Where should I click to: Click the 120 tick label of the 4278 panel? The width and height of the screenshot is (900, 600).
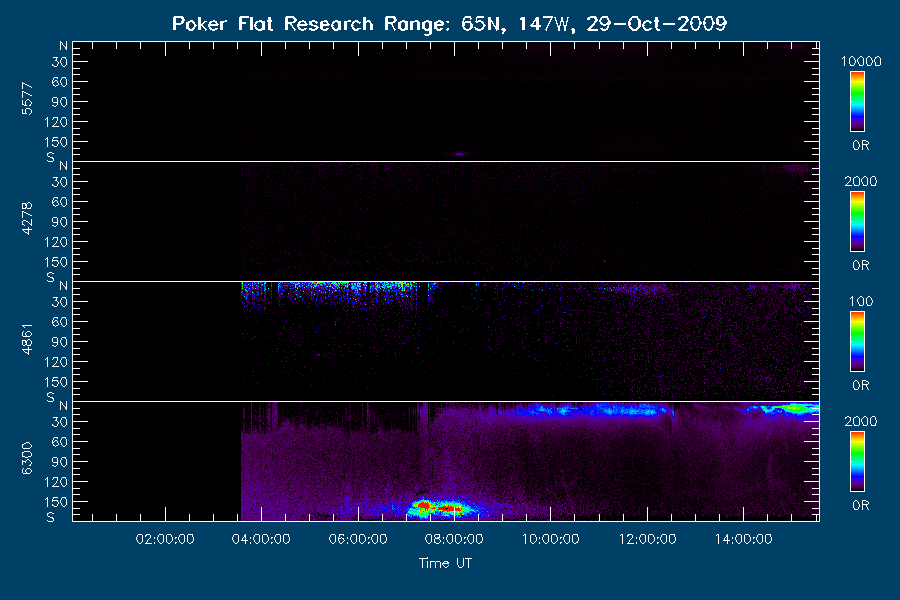[56, 242]
